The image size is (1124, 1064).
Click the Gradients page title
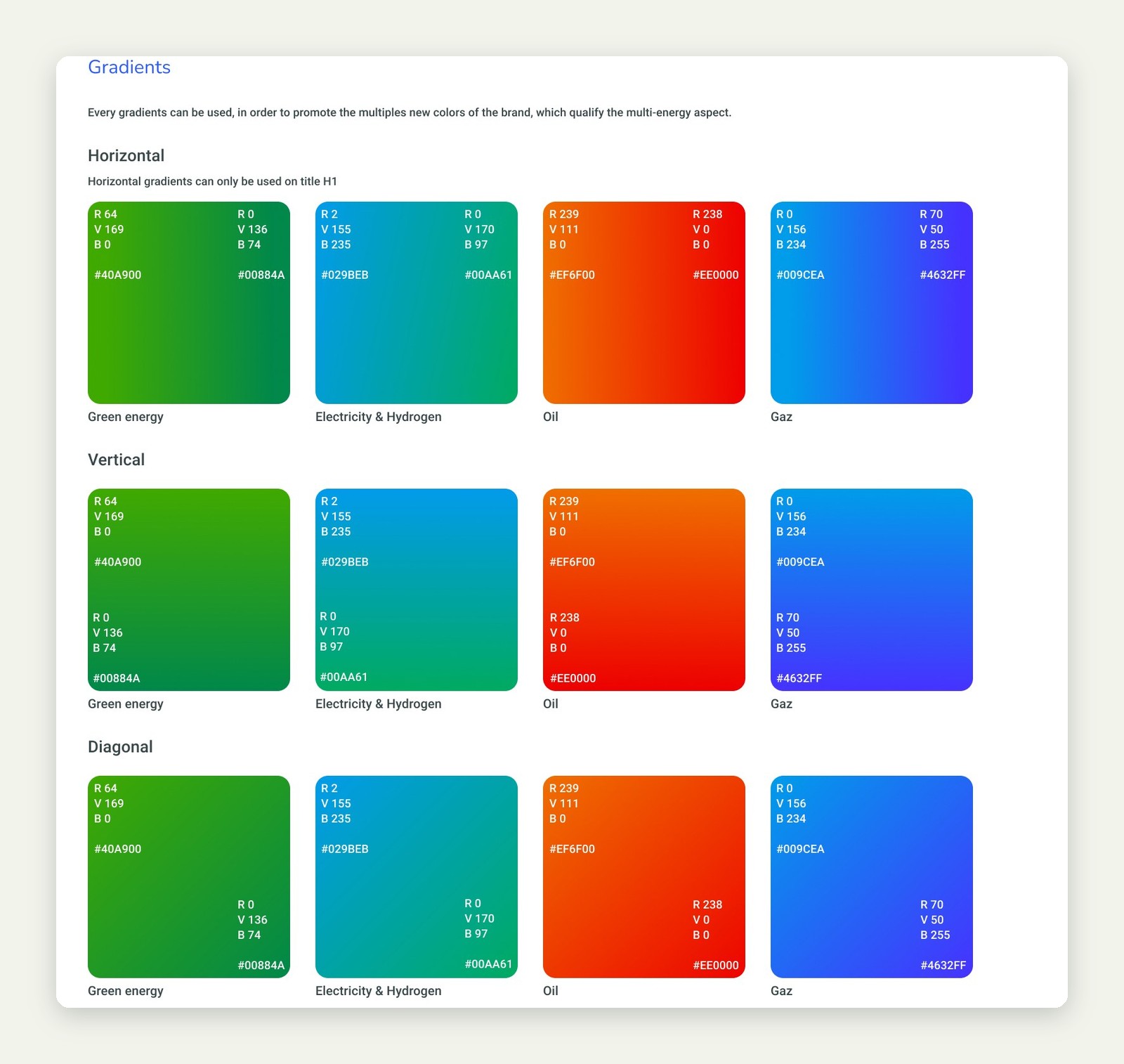click(x=129, y=67)
